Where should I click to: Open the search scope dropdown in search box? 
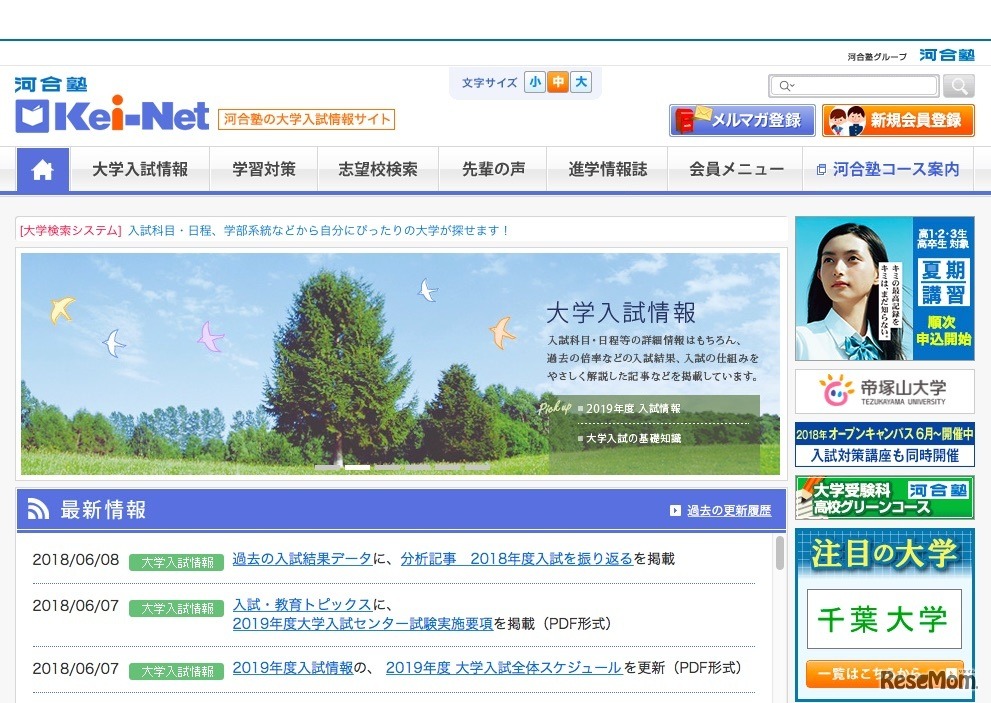pyautogui.click(x=789, y=86)
